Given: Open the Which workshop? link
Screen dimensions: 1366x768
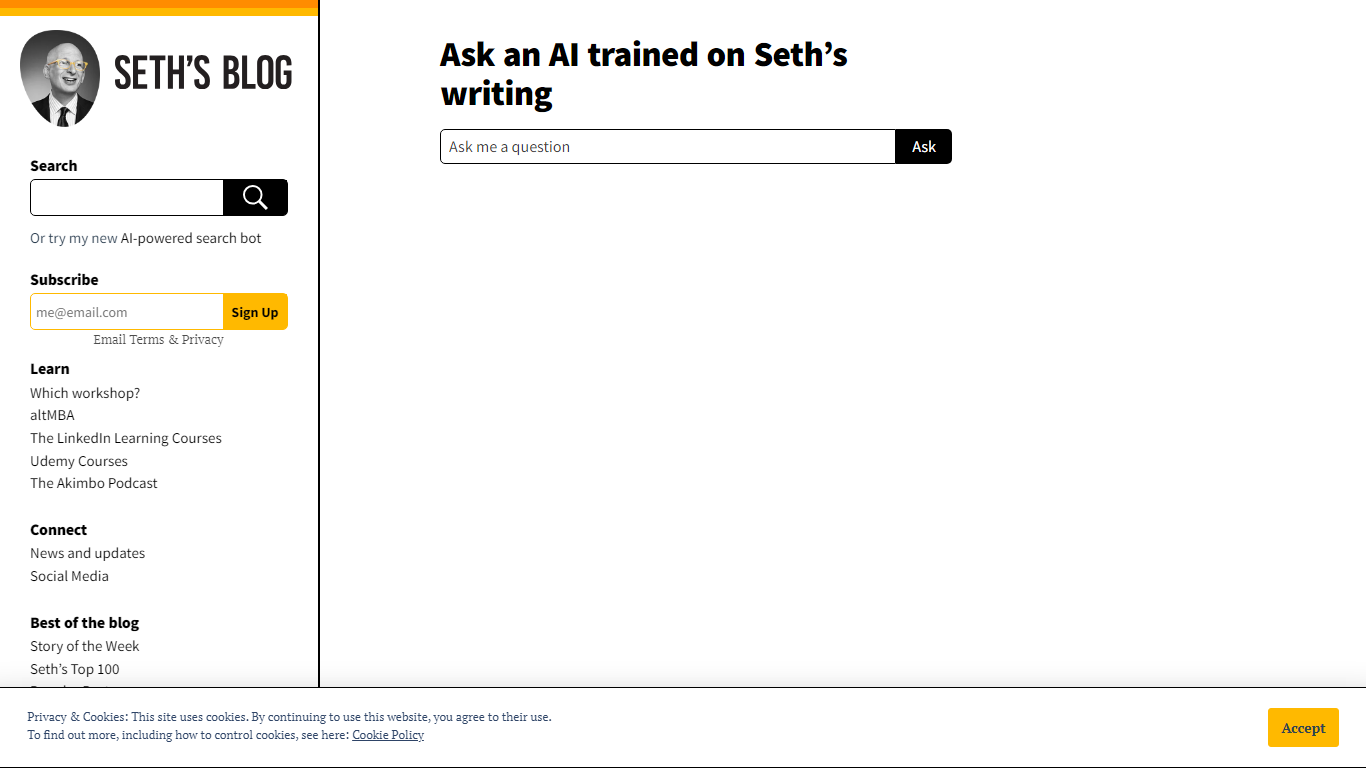Looking at the screenshot, I should (x=85, y=393).
